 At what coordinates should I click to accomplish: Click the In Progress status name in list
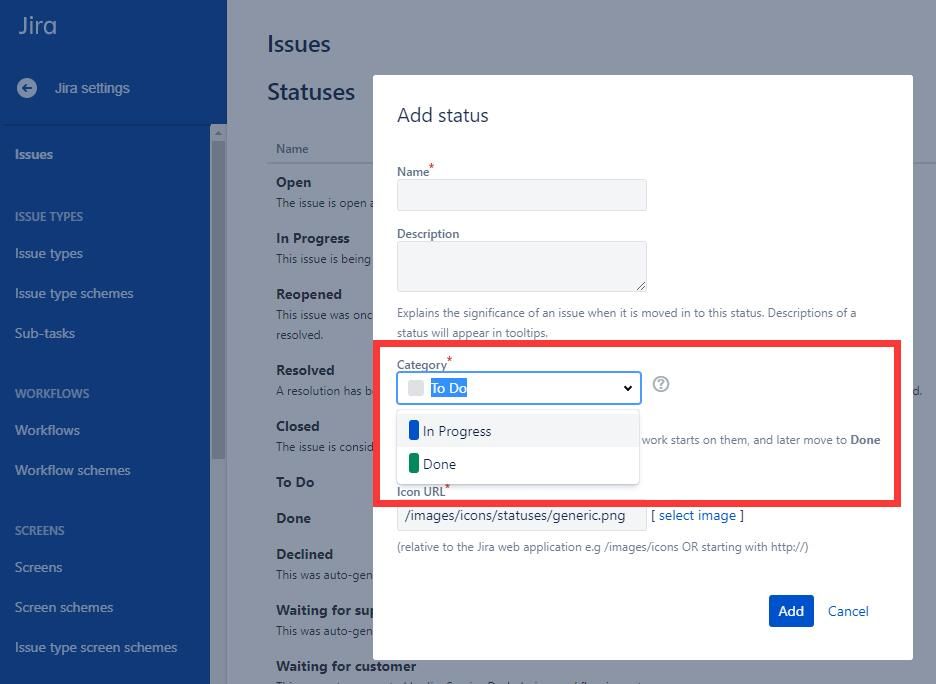pyautogui.click(x=312, y=238)
